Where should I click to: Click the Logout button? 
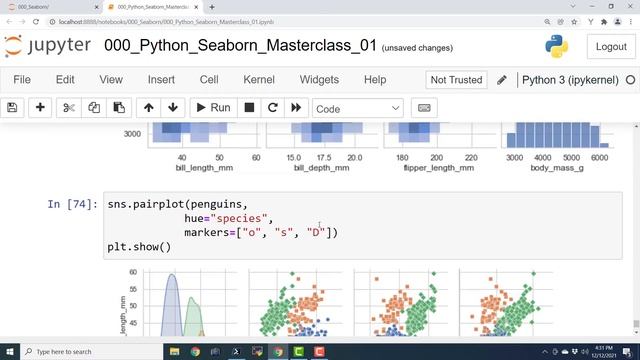coord(611,47)
